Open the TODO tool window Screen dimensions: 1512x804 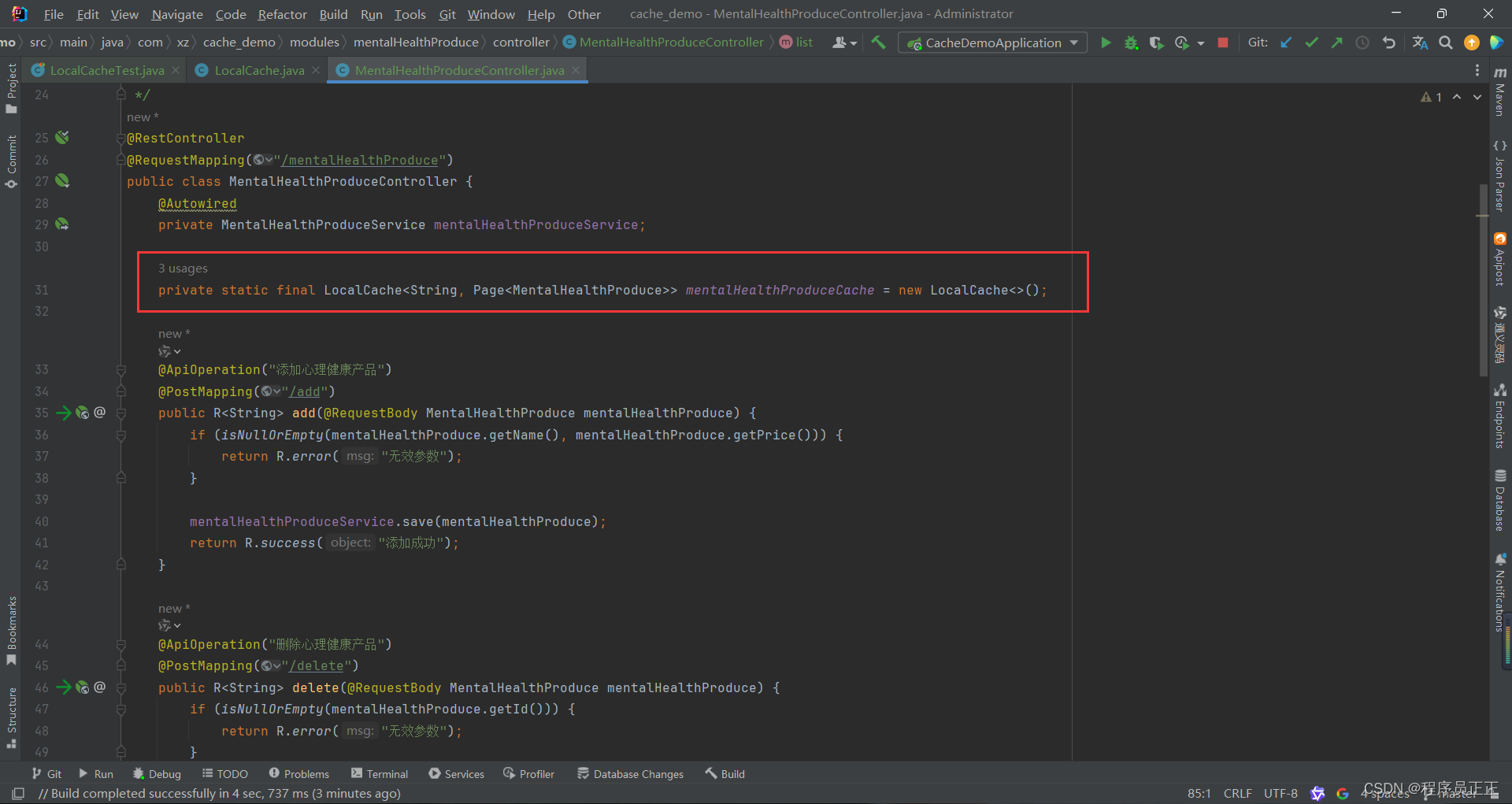coord(224,774)
